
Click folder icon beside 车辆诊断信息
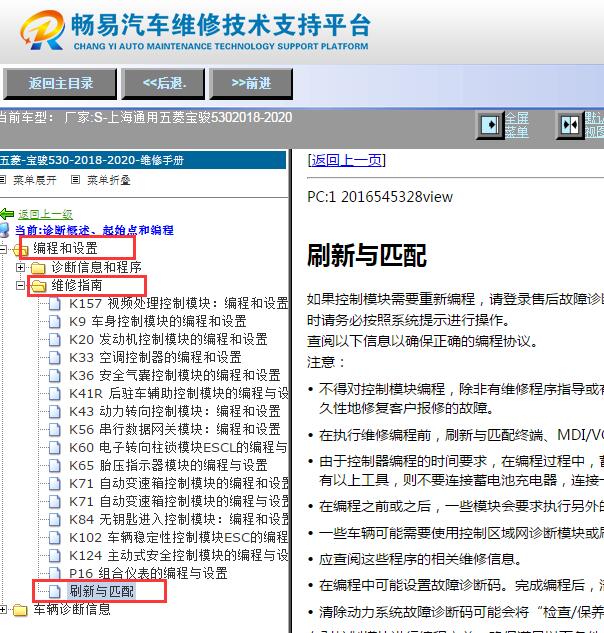tap(20, 610)
